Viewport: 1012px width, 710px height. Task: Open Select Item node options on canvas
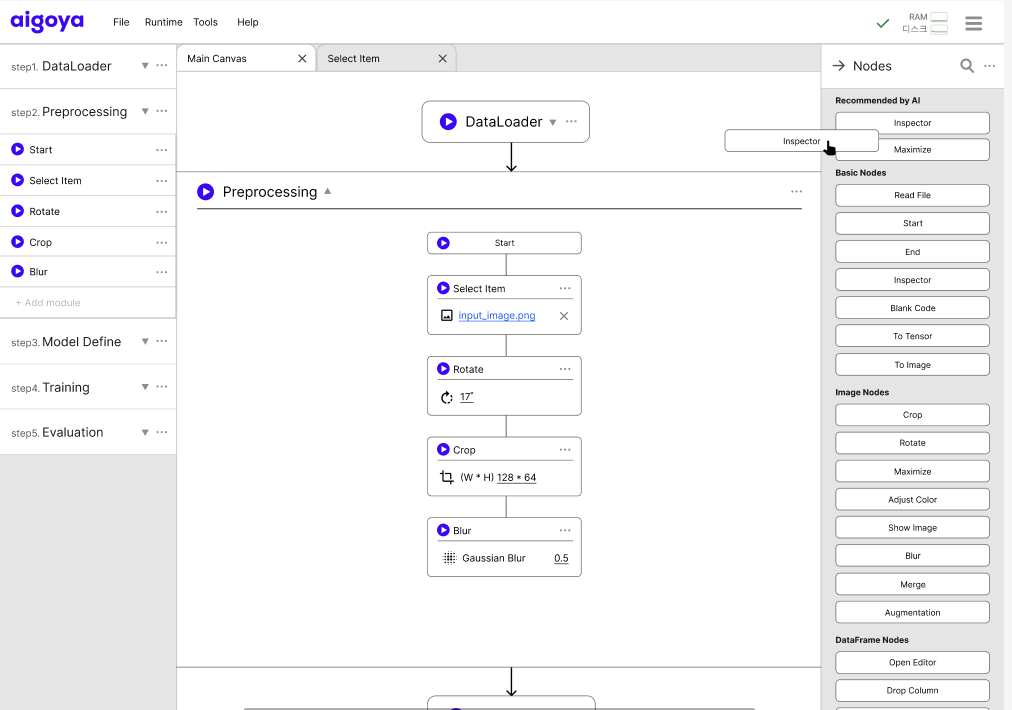(x=565, y=288)
